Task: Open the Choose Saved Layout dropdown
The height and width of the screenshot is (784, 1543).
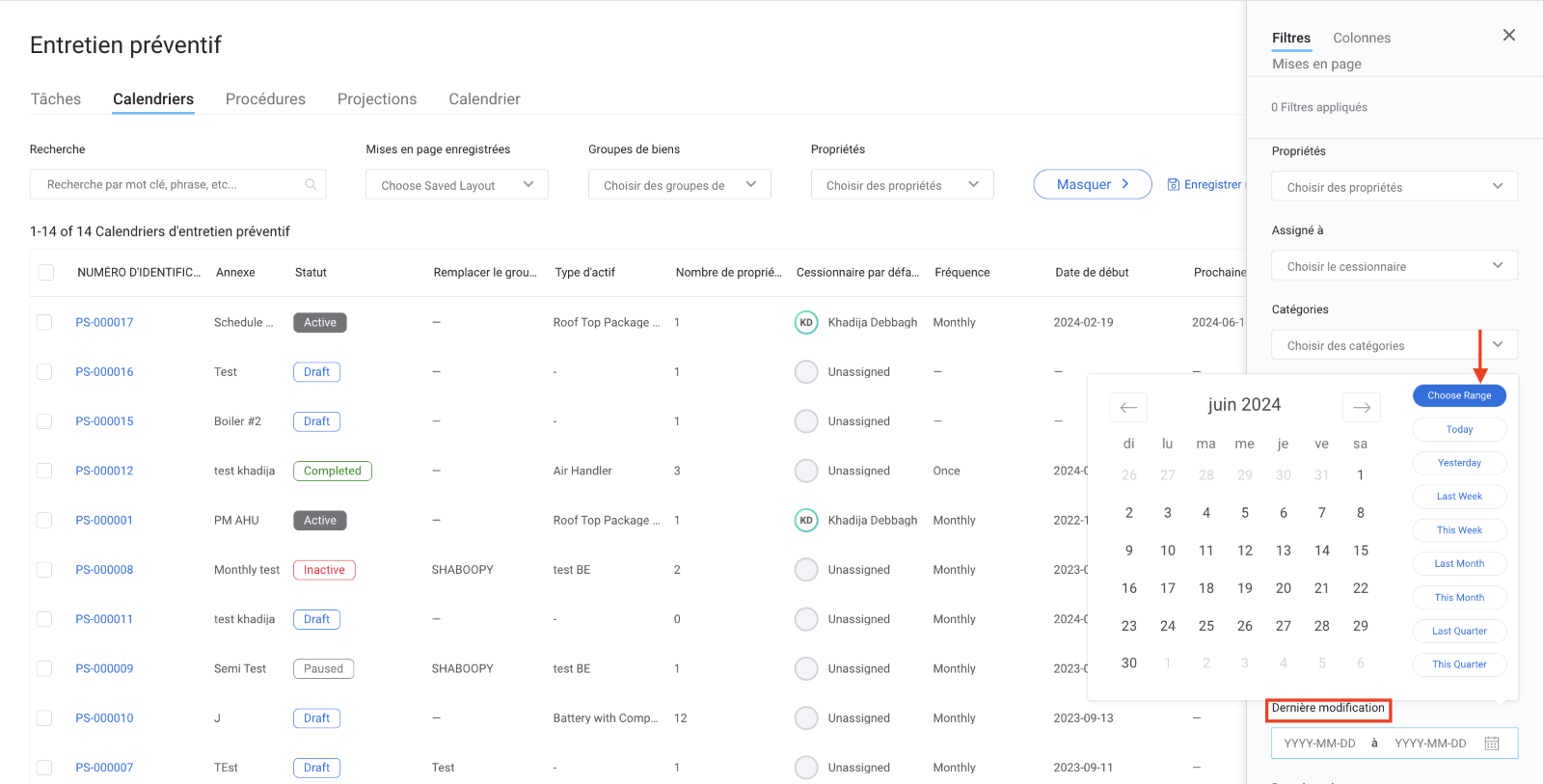Action: 456,185
